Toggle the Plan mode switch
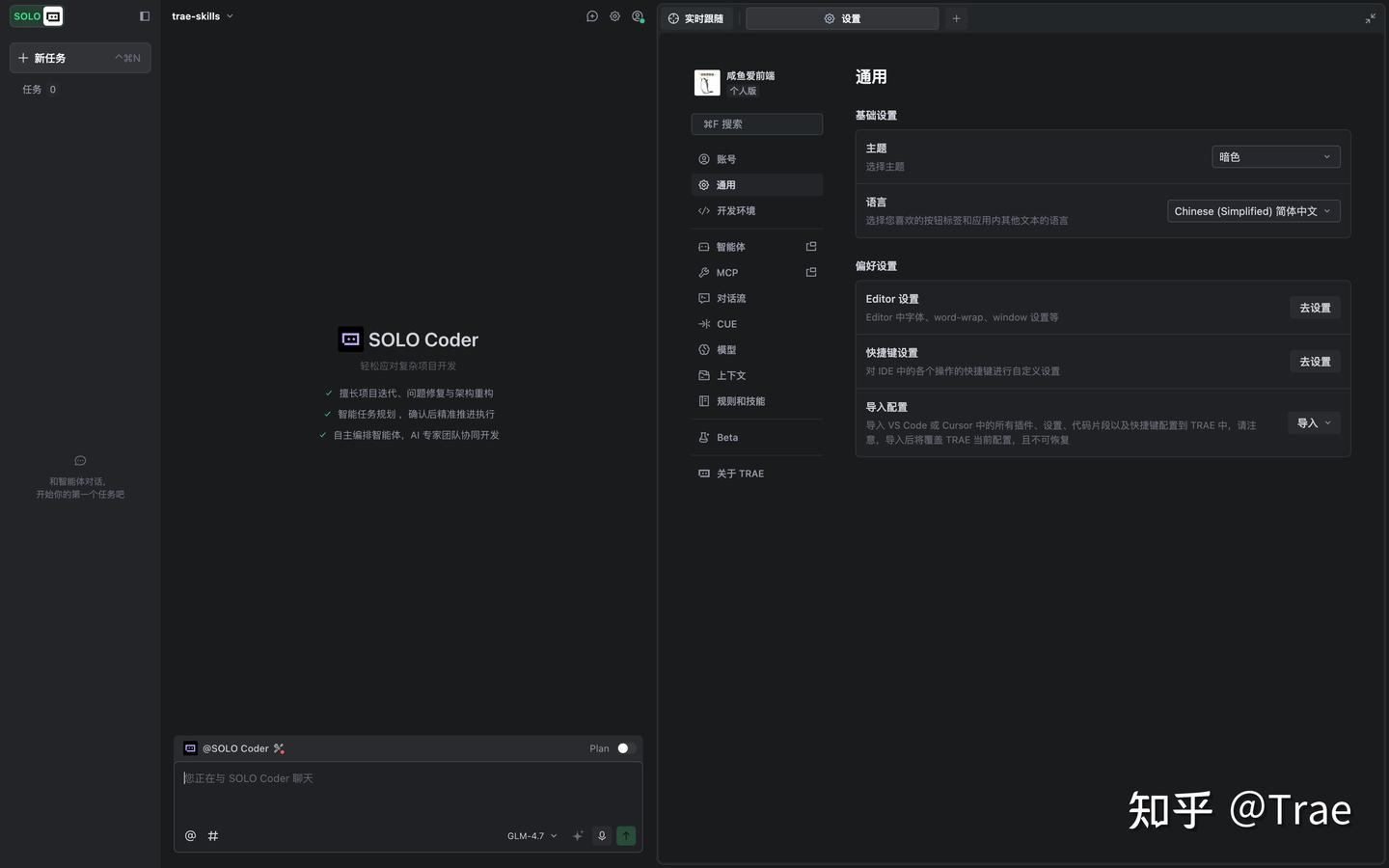The height and width of the screenshot is (868, 1389). (626, 748)
